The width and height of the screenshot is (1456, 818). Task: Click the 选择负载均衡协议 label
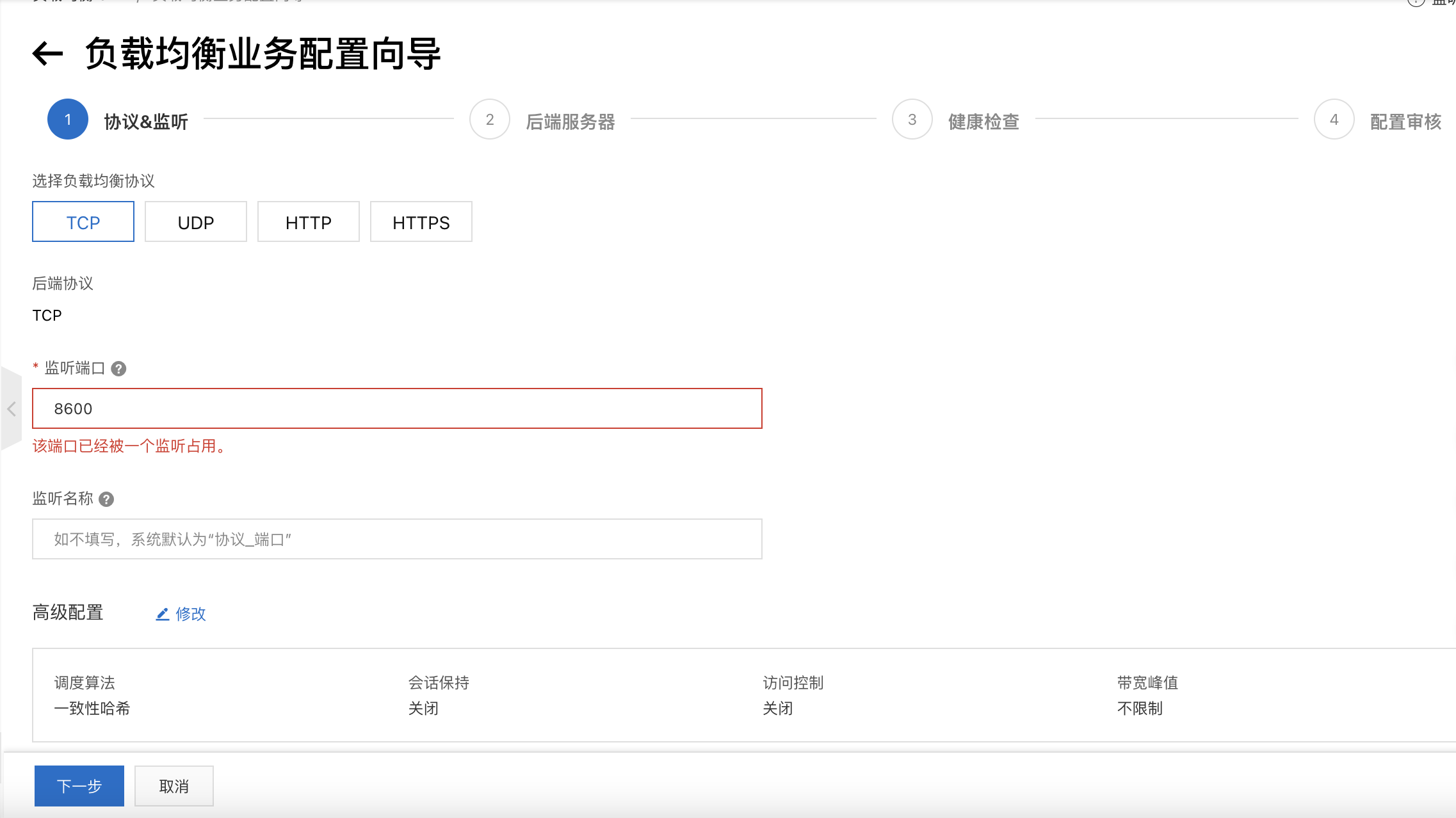click(93, 181)
